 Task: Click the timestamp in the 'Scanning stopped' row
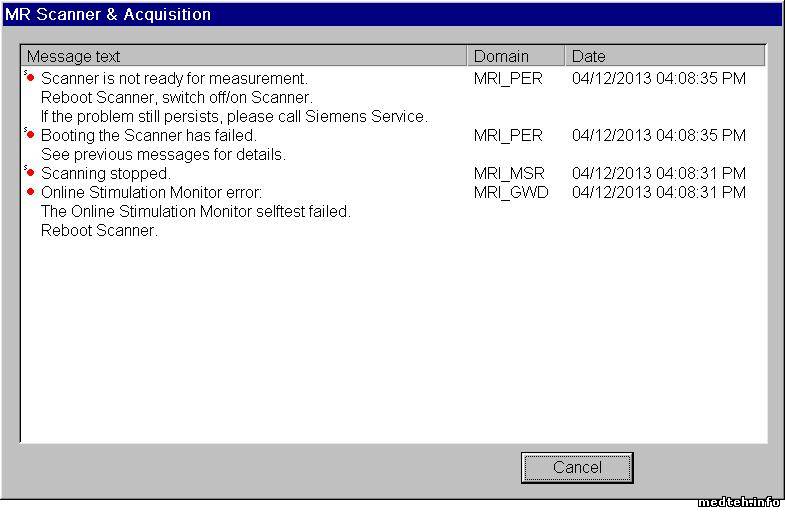point(658,173)
